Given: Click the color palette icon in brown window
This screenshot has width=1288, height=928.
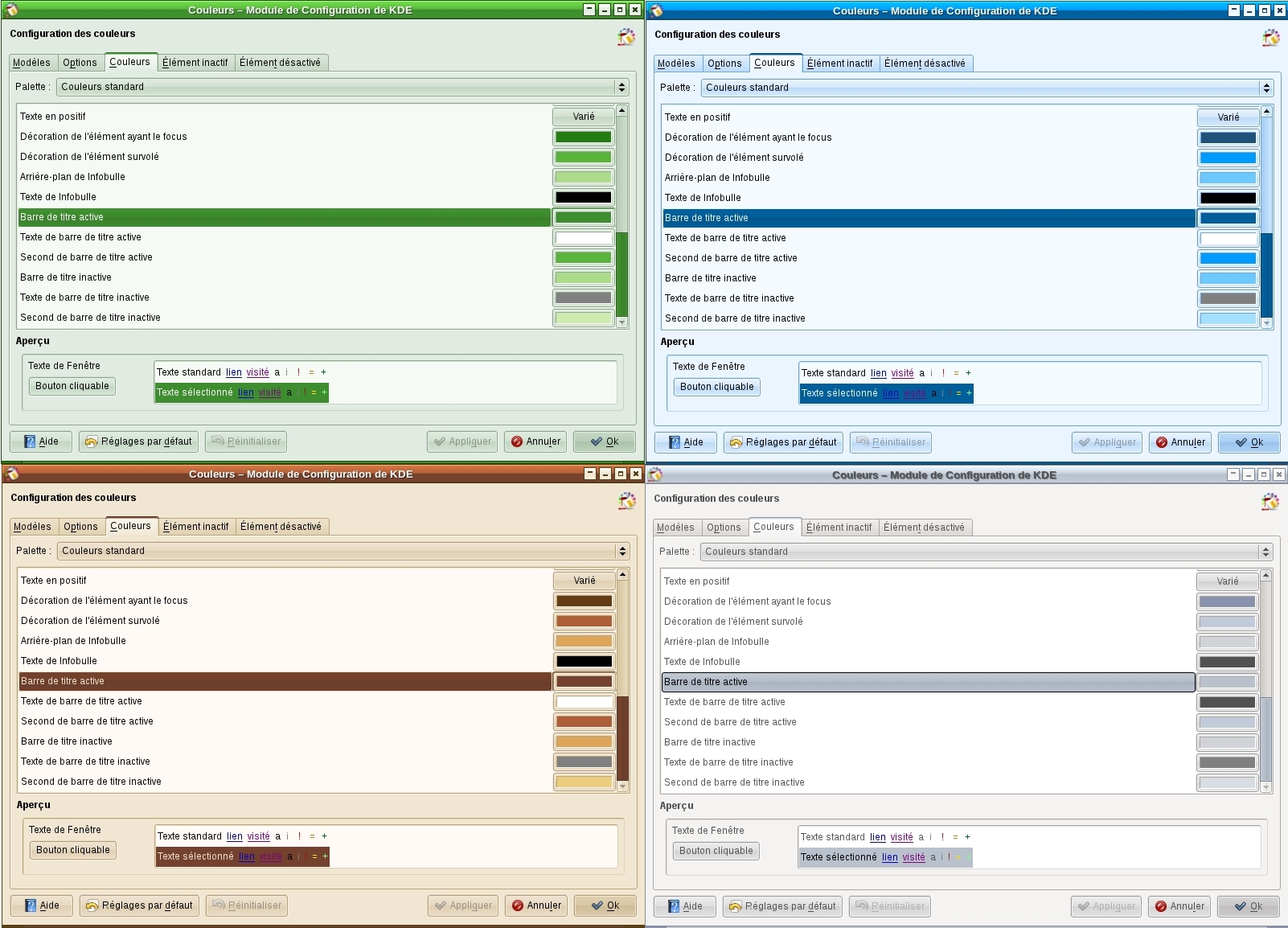Looking at the screenshot, I should tap(627, 501).
